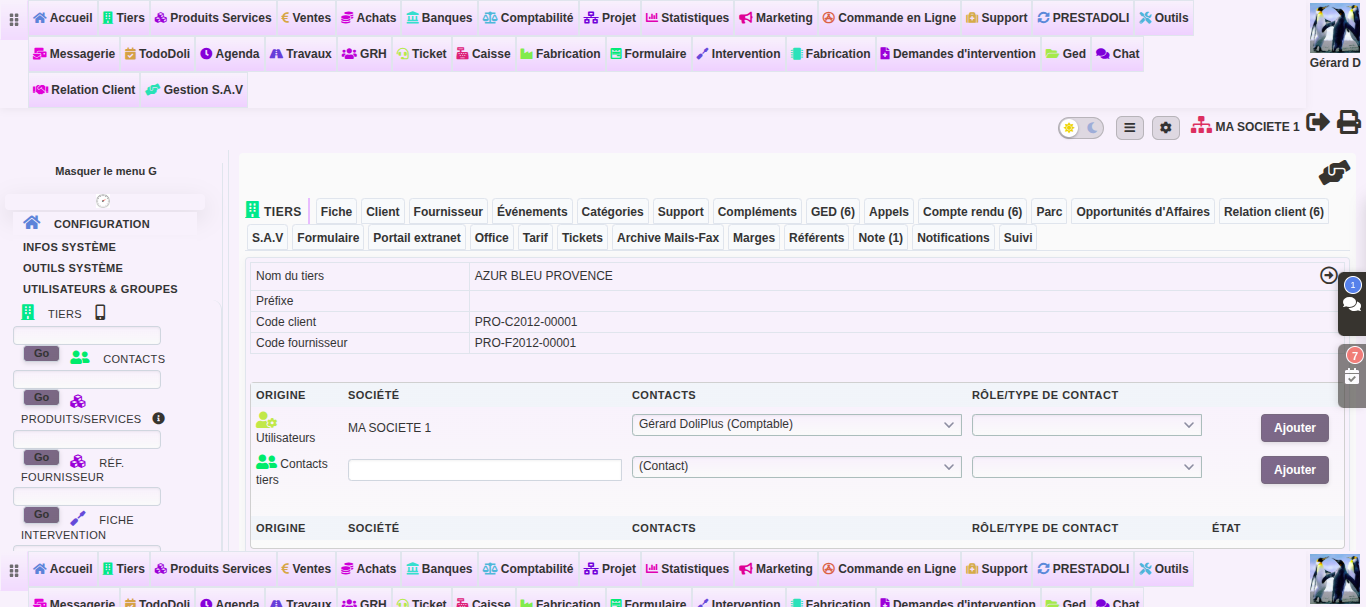Viewport: 1366px width, 607px height.
Task: Open the Marges tab
Action: [x=754, y=237]
